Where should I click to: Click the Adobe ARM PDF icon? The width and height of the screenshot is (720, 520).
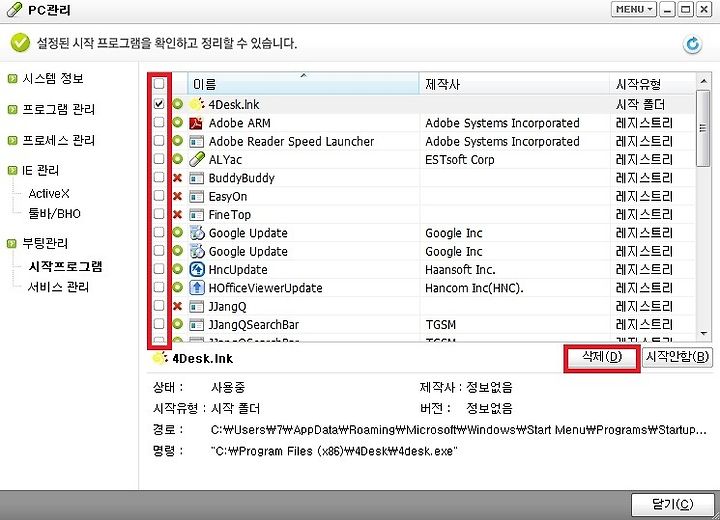tap(197, 123)
